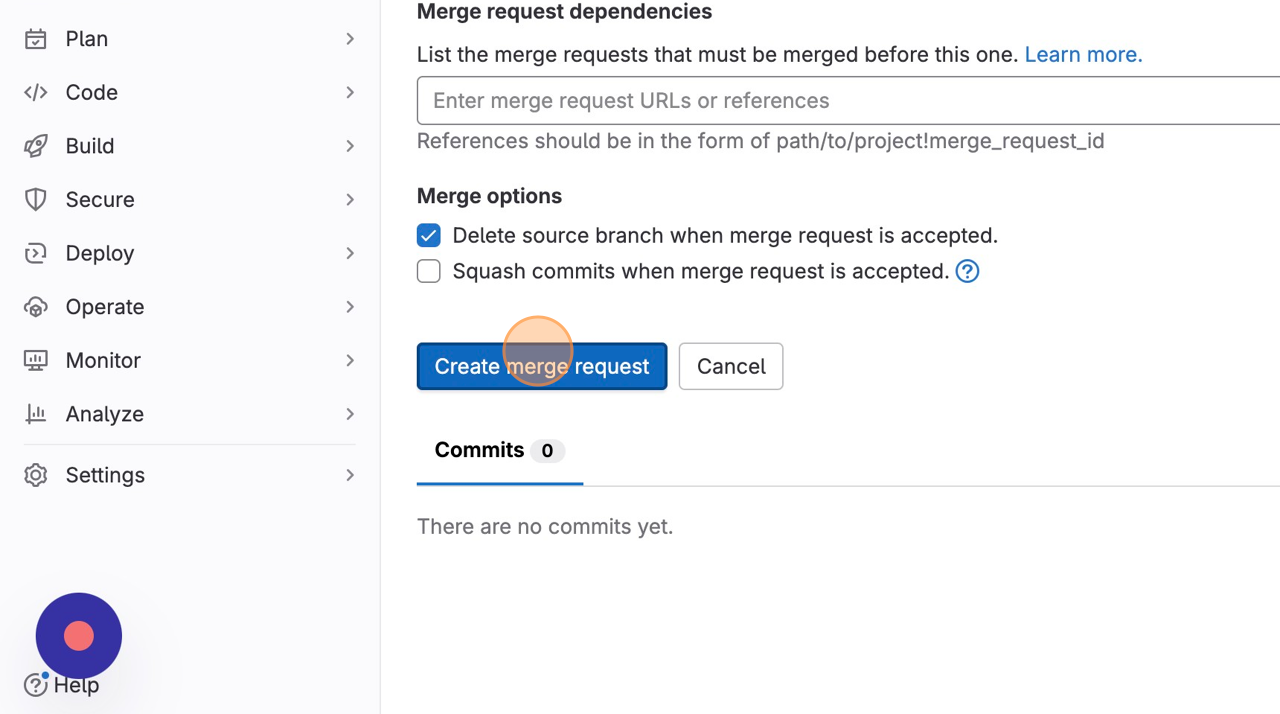Screen dimensions: 1280x714
Task: Open the Deploy sidebar section
Action: (x=190, y=253)
